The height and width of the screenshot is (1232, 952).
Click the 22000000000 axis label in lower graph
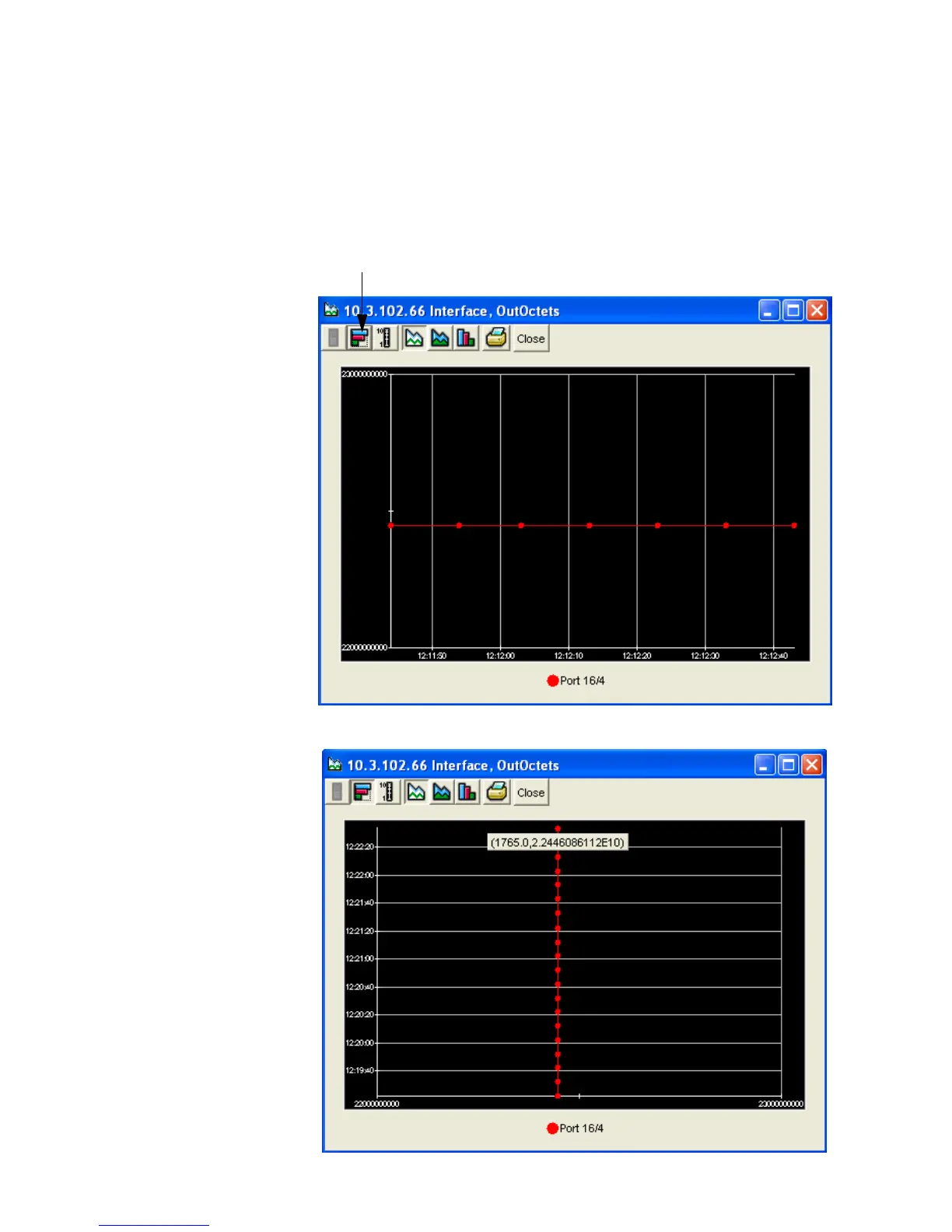[x=376, y=1104]
